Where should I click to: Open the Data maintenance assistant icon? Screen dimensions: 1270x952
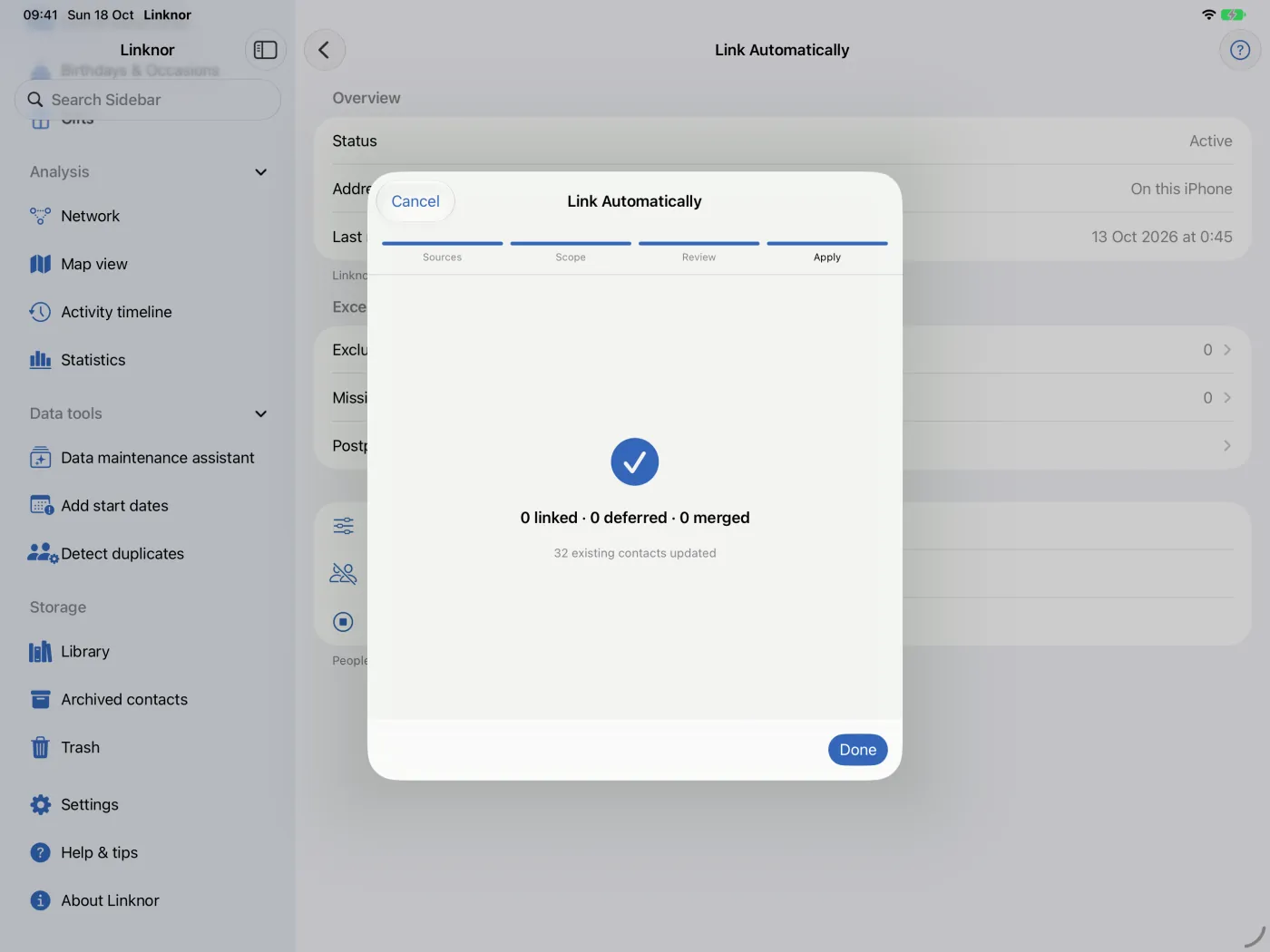tap(40, 458)
